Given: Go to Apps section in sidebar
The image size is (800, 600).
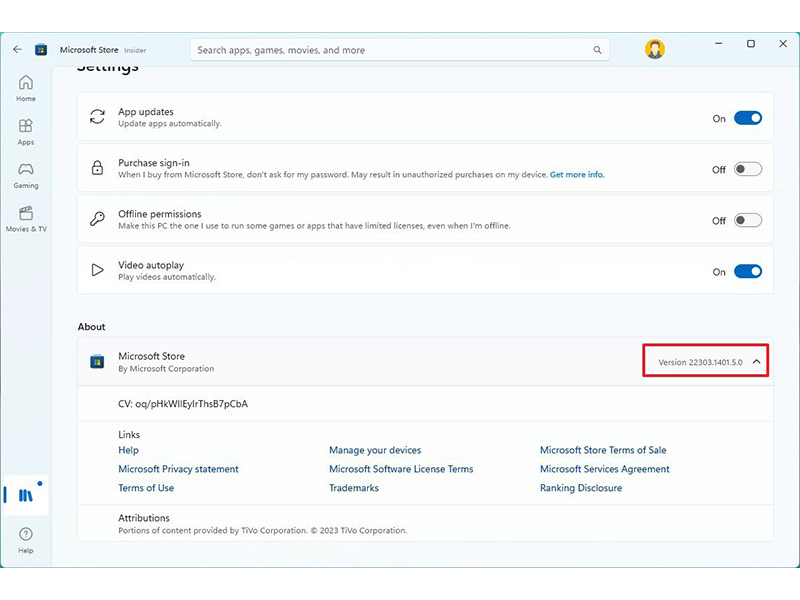Looking at the screenshot, I should pos(26,131).
